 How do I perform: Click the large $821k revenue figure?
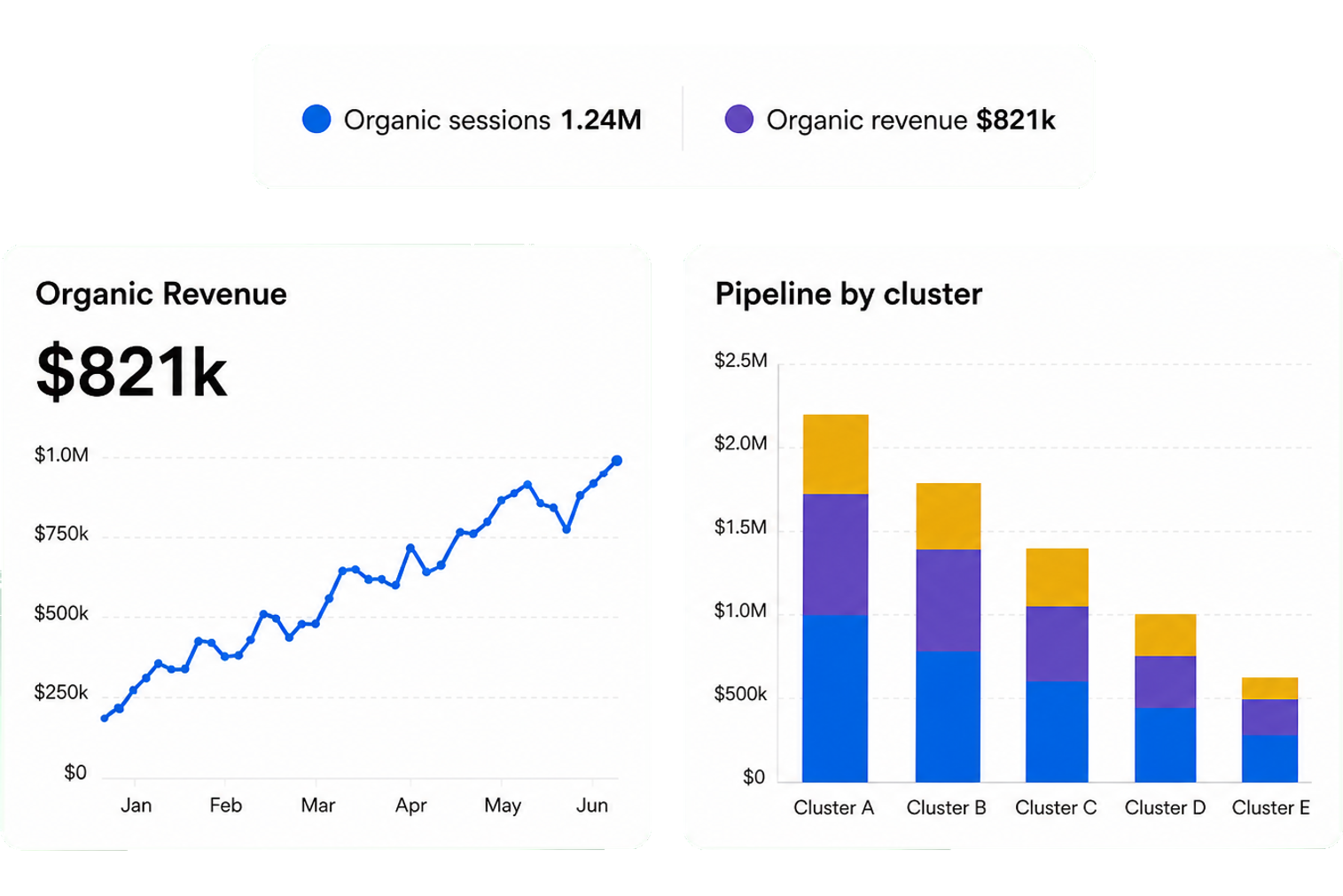pos(131,372)
